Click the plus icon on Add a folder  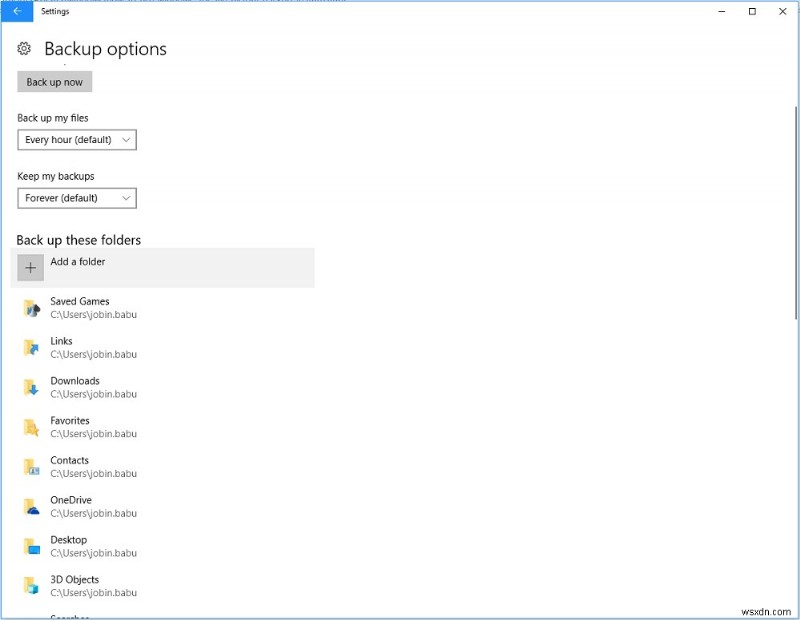coord(30,267)
